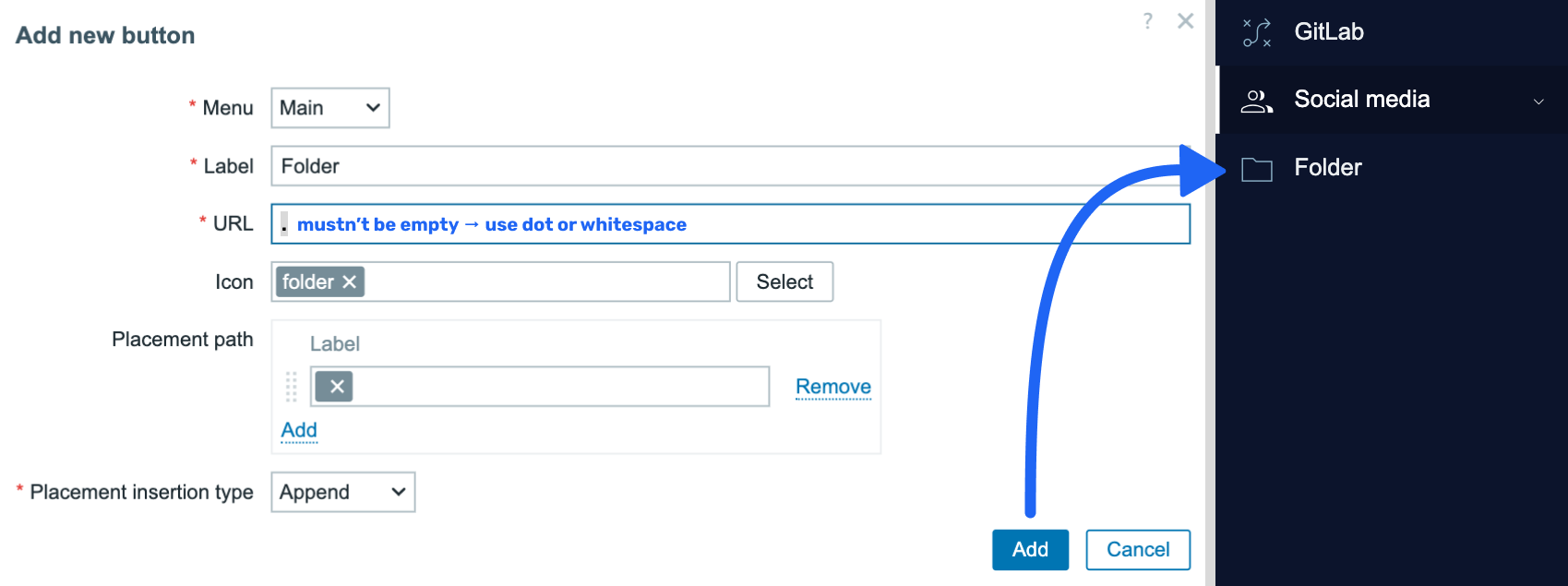
Task: Close the Add new button dialog
Action: point(1186,21)
